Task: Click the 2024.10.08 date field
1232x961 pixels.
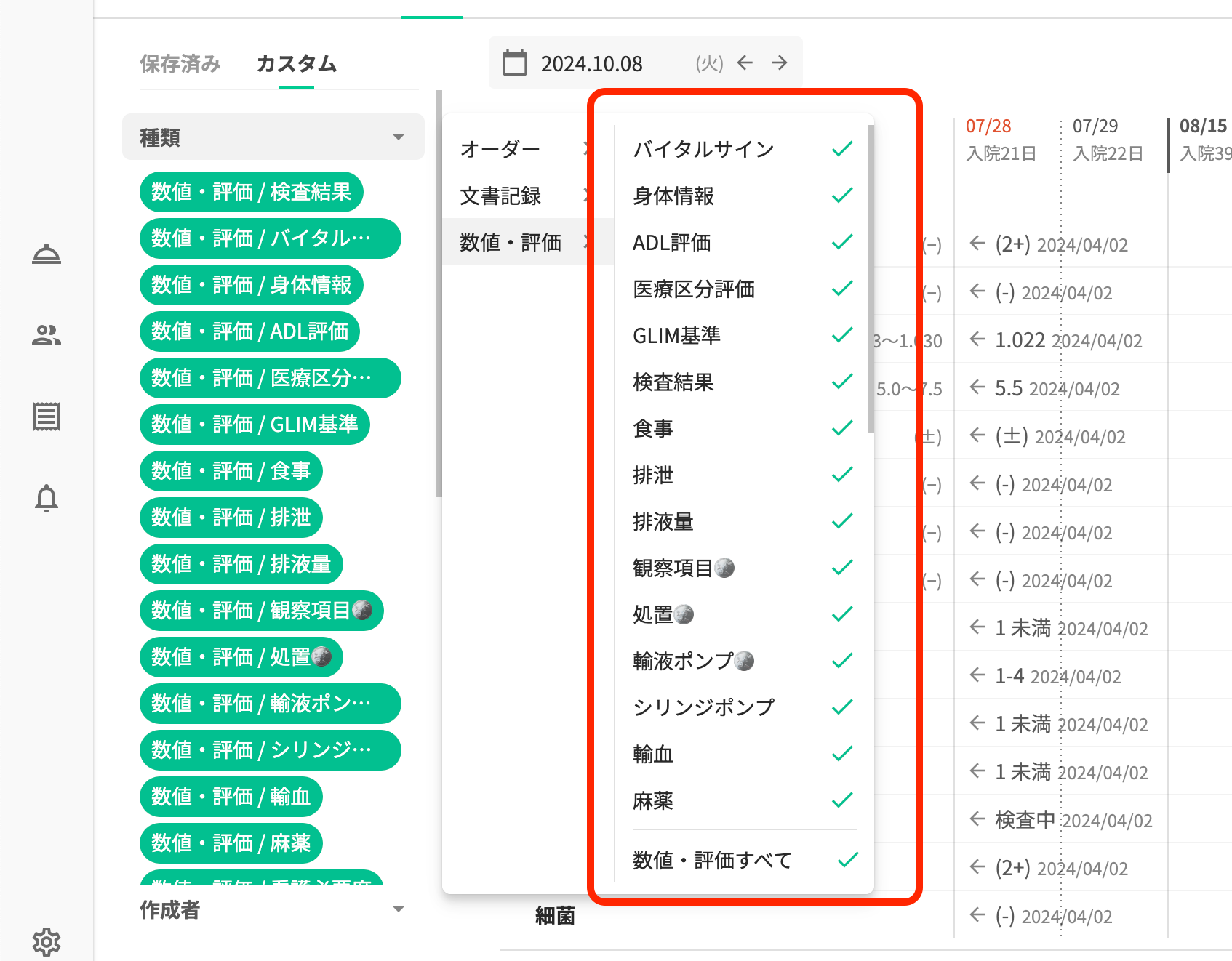Action: pyautogui.click(x=591, y=64)
